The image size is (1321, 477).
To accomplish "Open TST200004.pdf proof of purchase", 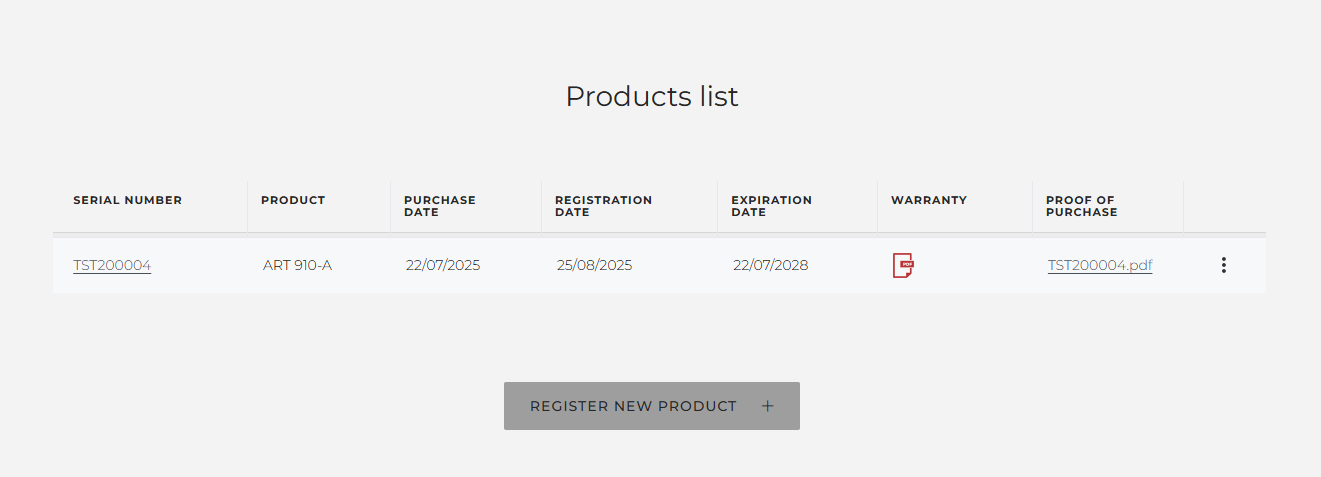I will click(1100, 265).
